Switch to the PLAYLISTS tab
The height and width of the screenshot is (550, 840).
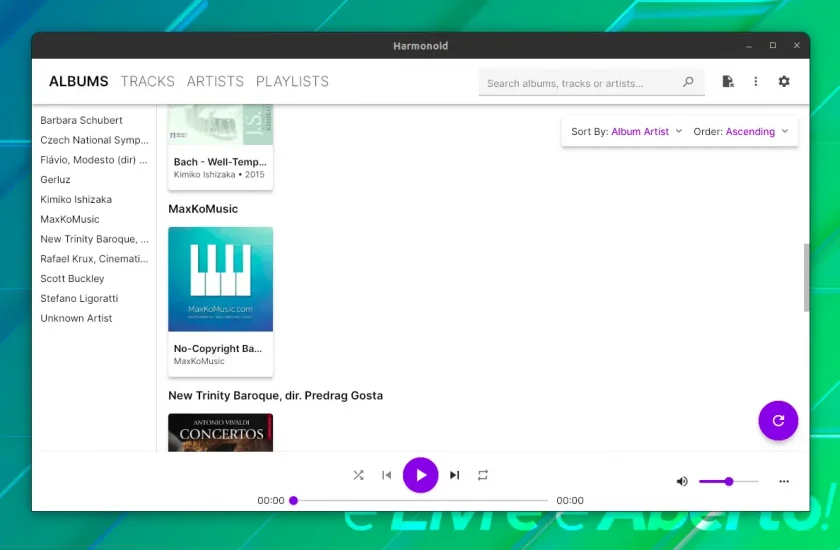(292, 81)
